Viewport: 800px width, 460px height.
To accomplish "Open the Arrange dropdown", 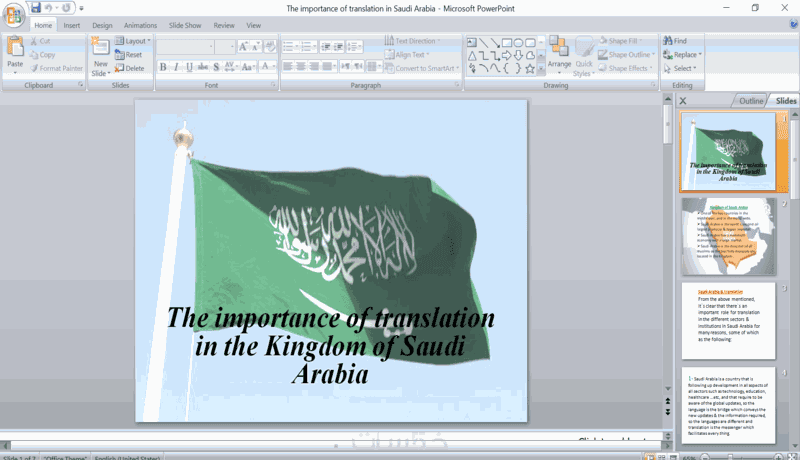I will [559, 57].
